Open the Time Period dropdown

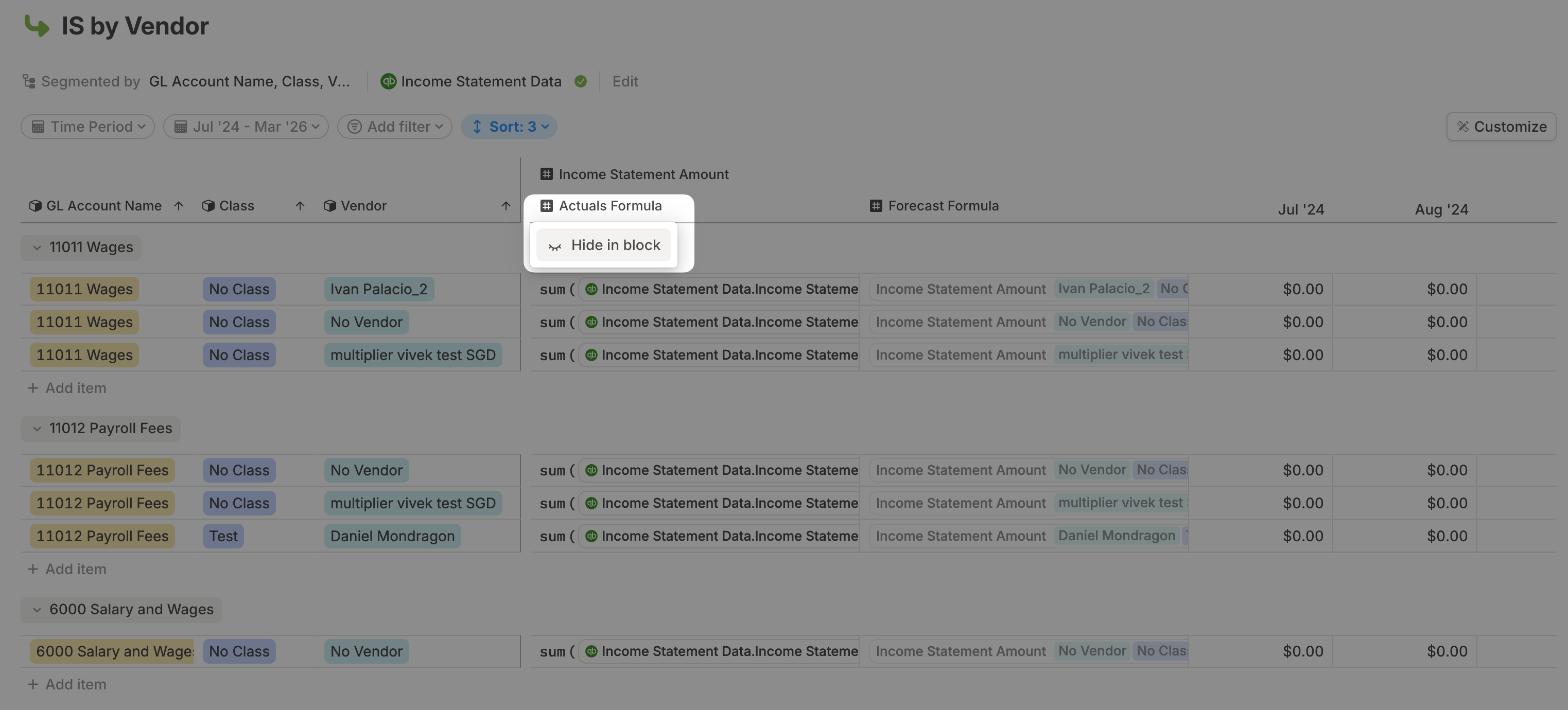click(88, 127)
